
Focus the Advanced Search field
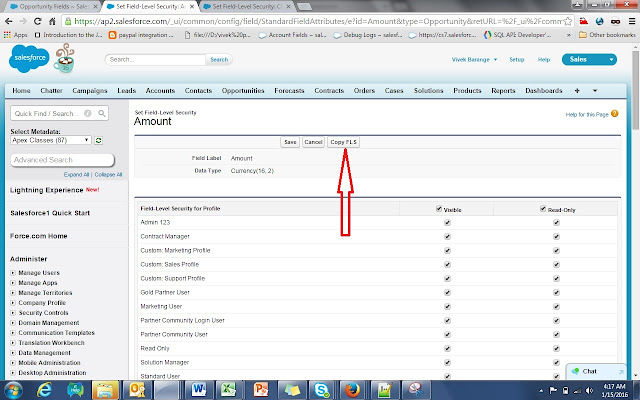pyautogui.click(x=62, y=160)
